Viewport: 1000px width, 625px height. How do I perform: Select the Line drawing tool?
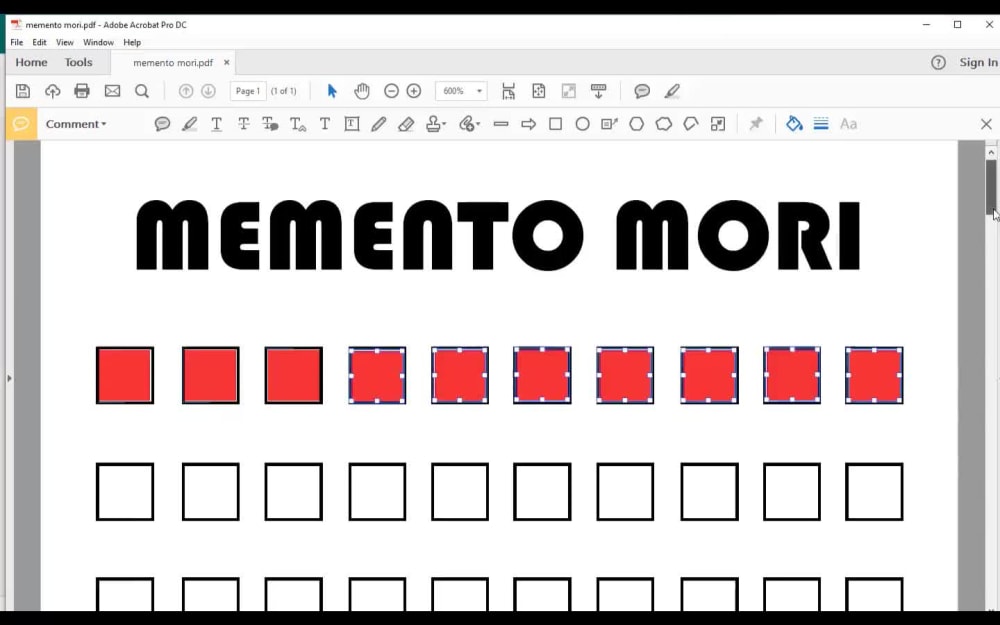[x=501, y=124]
